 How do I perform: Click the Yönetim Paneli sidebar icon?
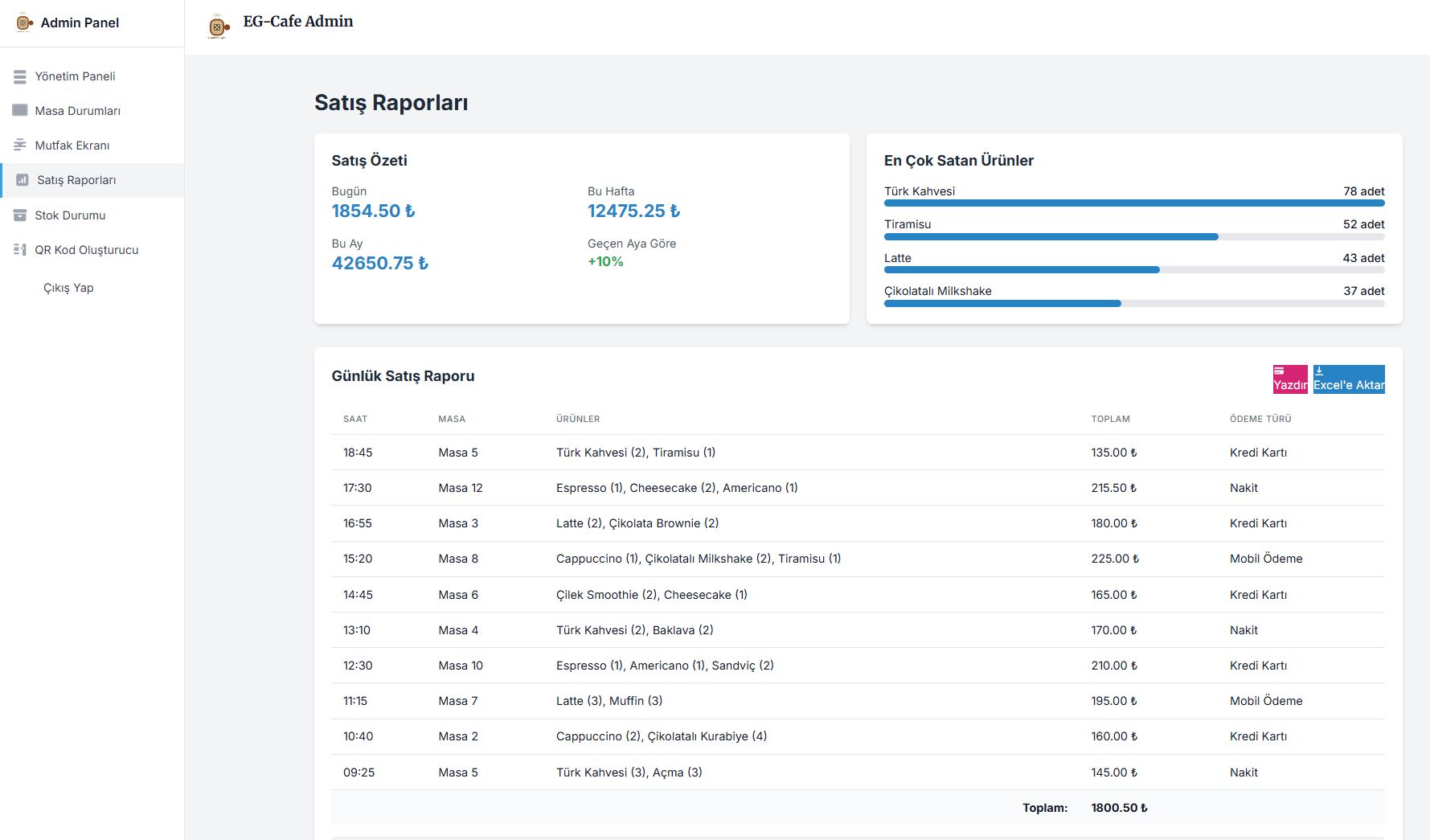pos(20,76)
